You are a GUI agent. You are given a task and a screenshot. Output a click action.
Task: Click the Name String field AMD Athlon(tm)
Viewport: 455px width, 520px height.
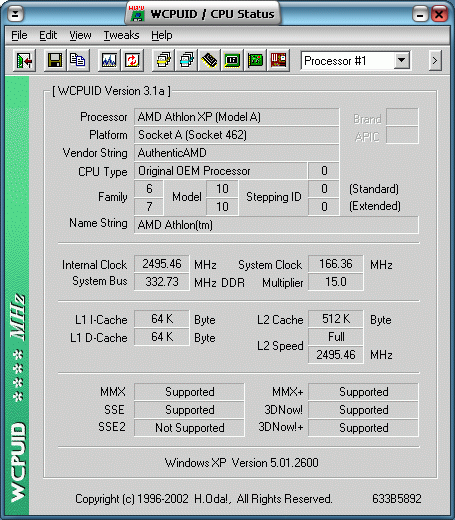point(276,225)
